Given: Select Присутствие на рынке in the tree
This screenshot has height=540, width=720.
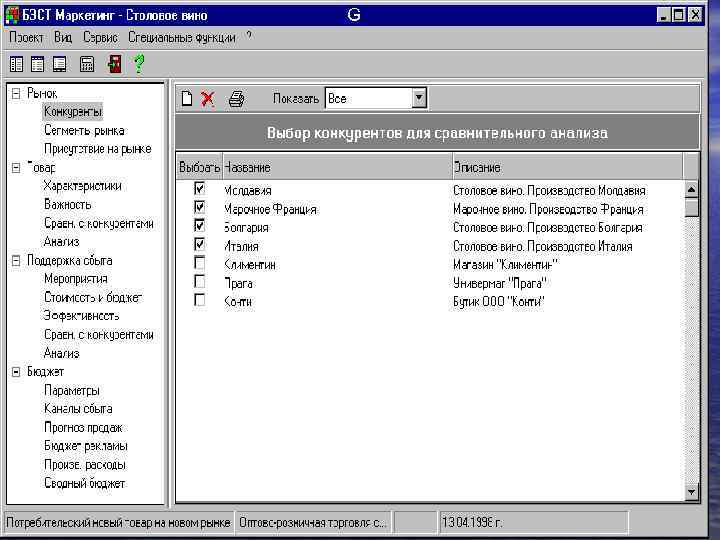Looking at the screenshot, I should (97, 149).
